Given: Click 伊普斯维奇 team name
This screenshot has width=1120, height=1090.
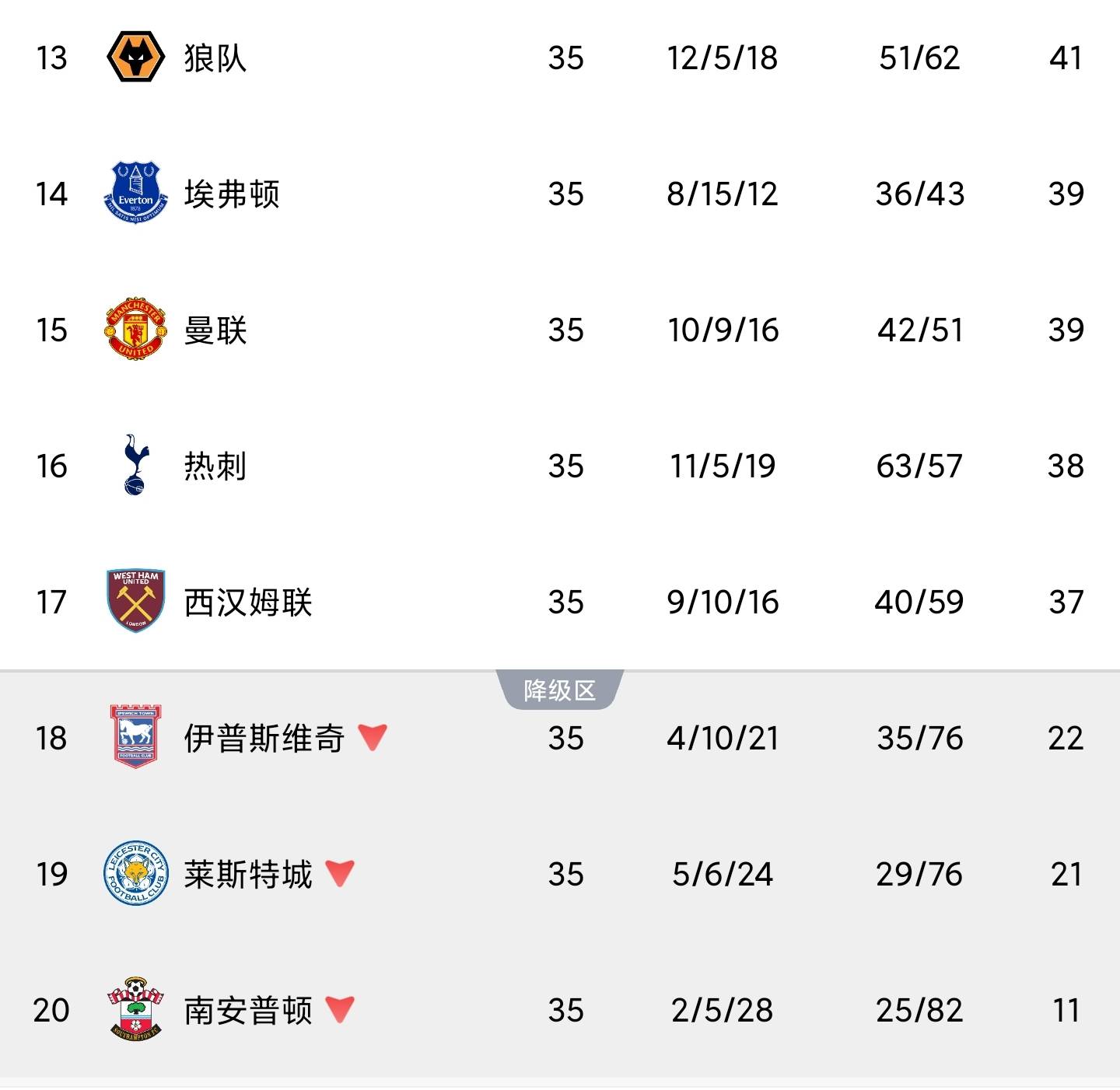Looking at the screenshot, I should [264, 739].
